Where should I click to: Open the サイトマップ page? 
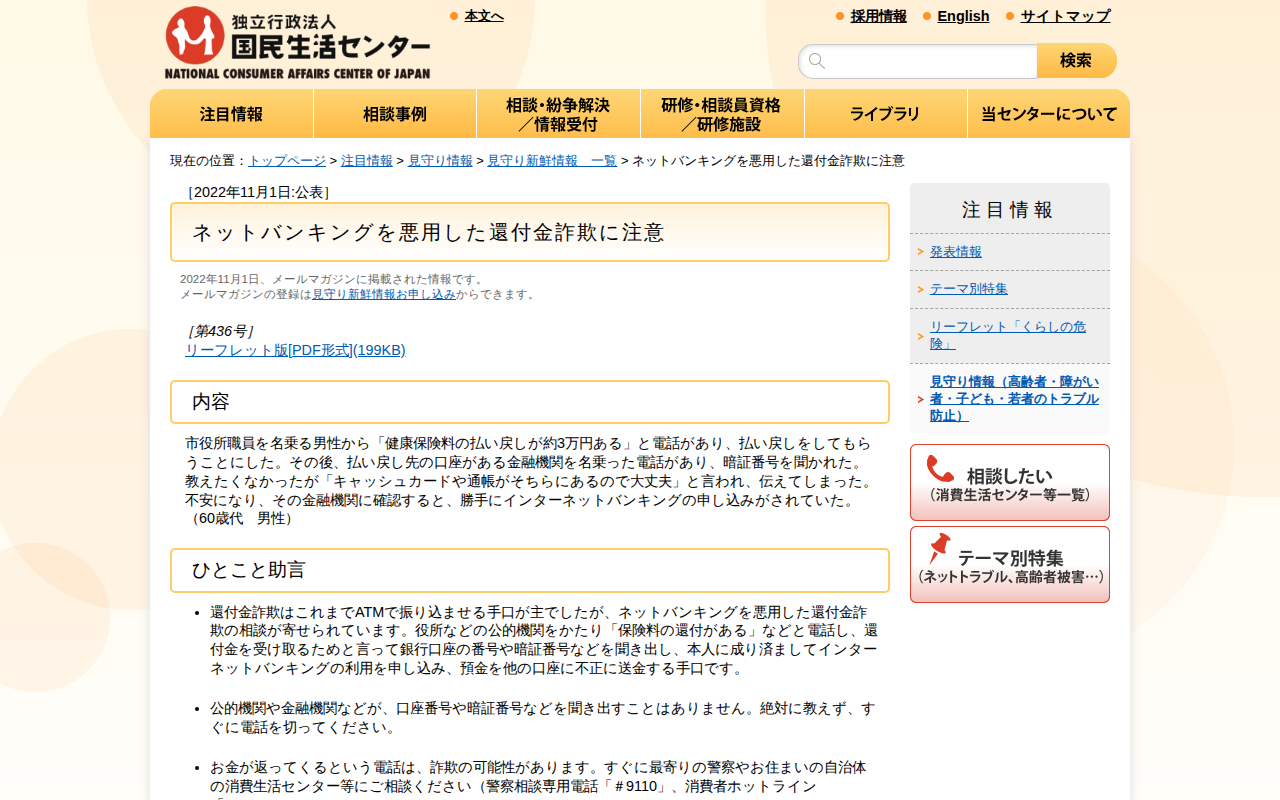[1063, 16]
